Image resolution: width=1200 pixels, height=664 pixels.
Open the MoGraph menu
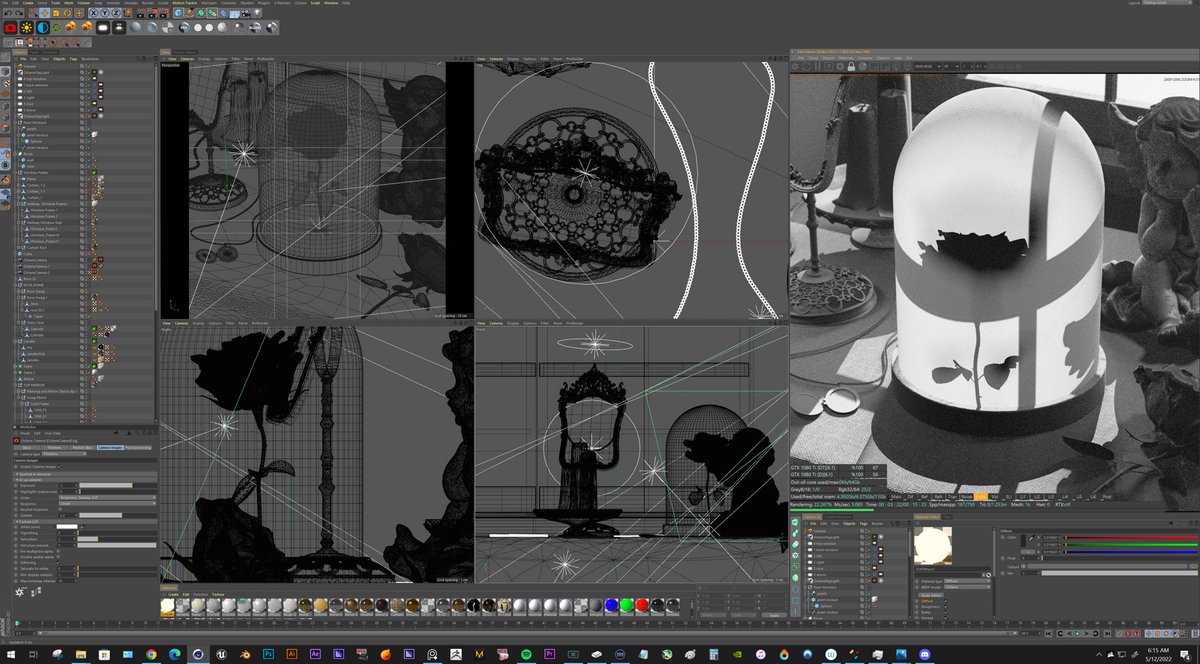pos(209,3)
